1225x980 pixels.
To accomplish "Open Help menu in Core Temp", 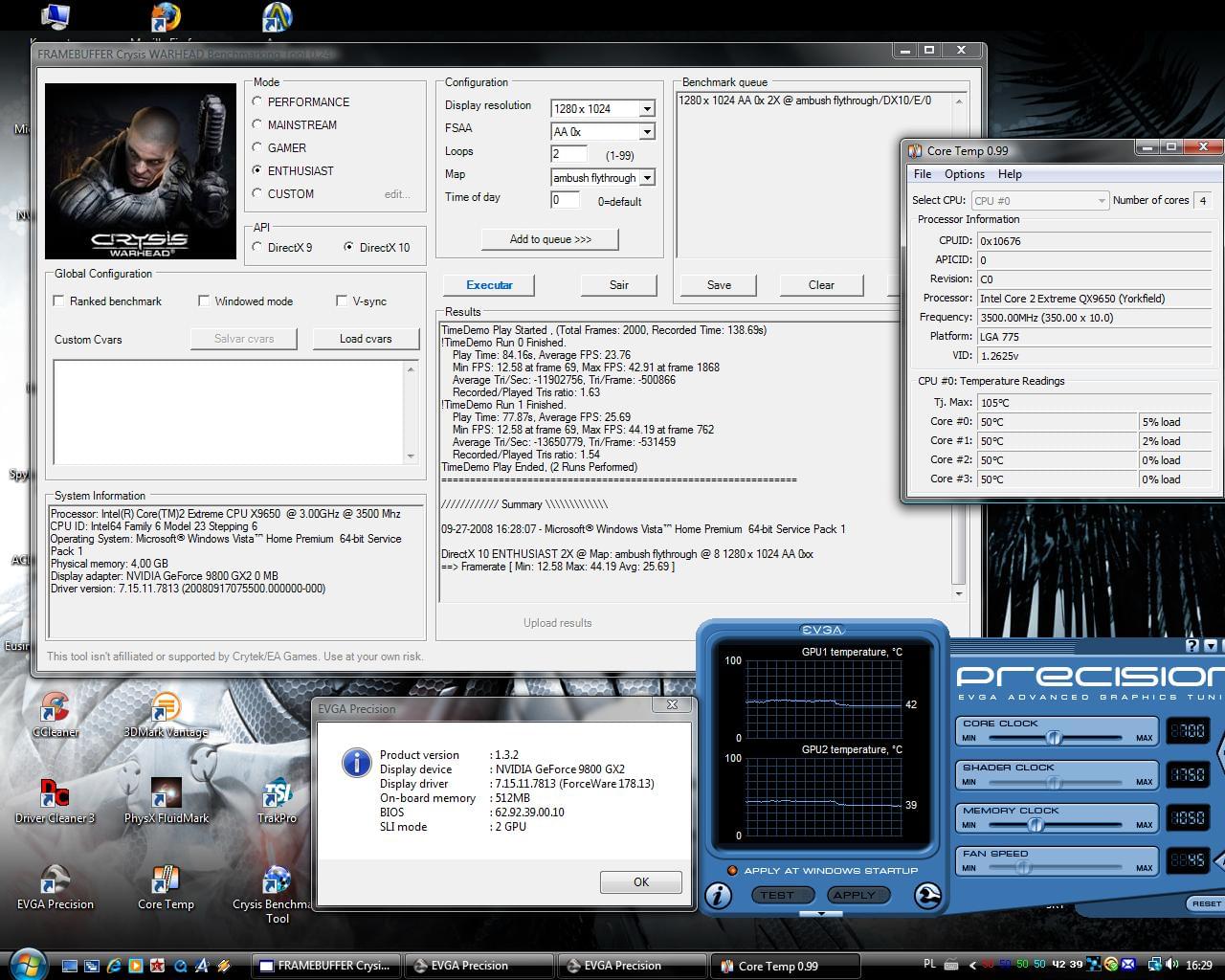I will pyautogui.click(x=1010, y=174).
